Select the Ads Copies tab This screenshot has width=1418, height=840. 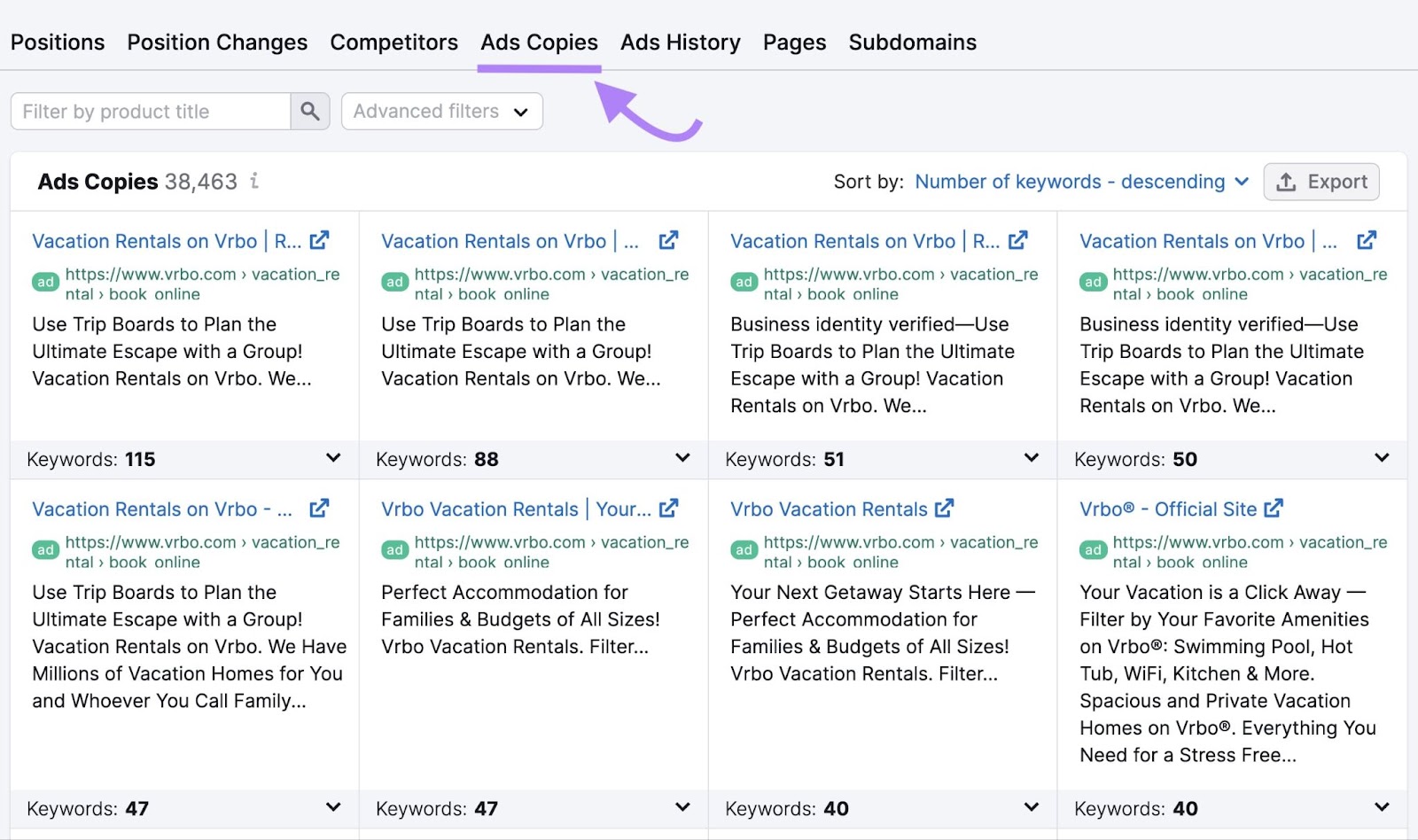[539, 43]
